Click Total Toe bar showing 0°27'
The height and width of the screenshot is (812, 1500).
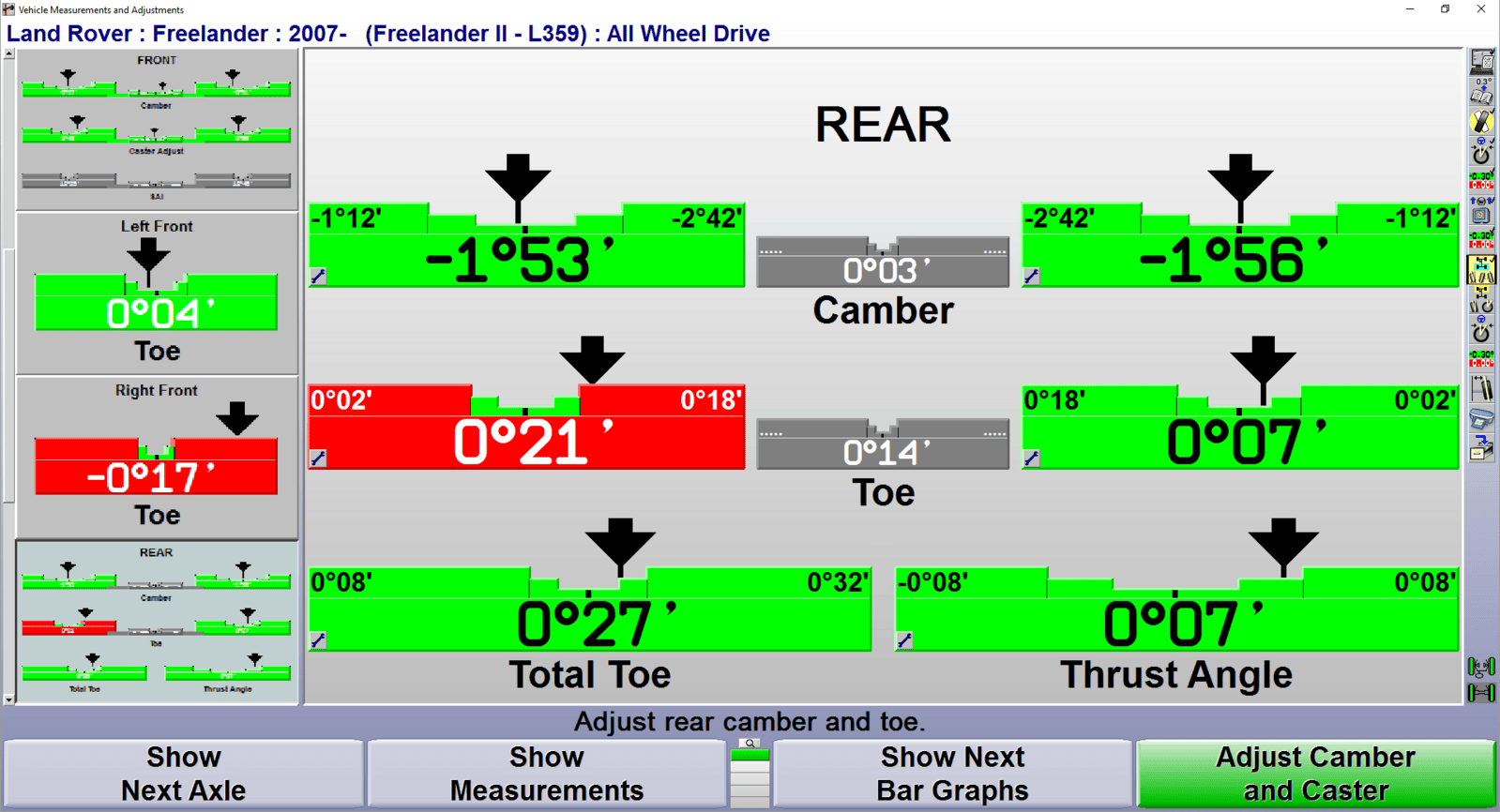point(590,609)
